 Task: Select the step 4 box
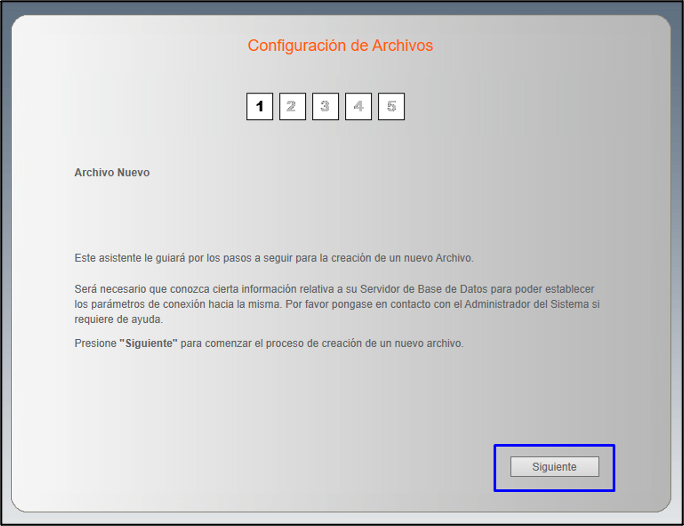pos(358,106)
